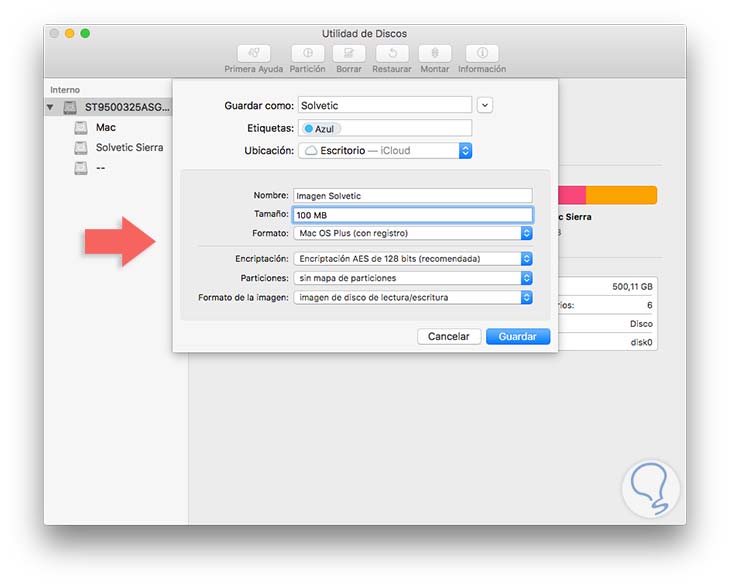Click the blue dot in Azul tag
This screenshot has height=587, width=730.
308,128
